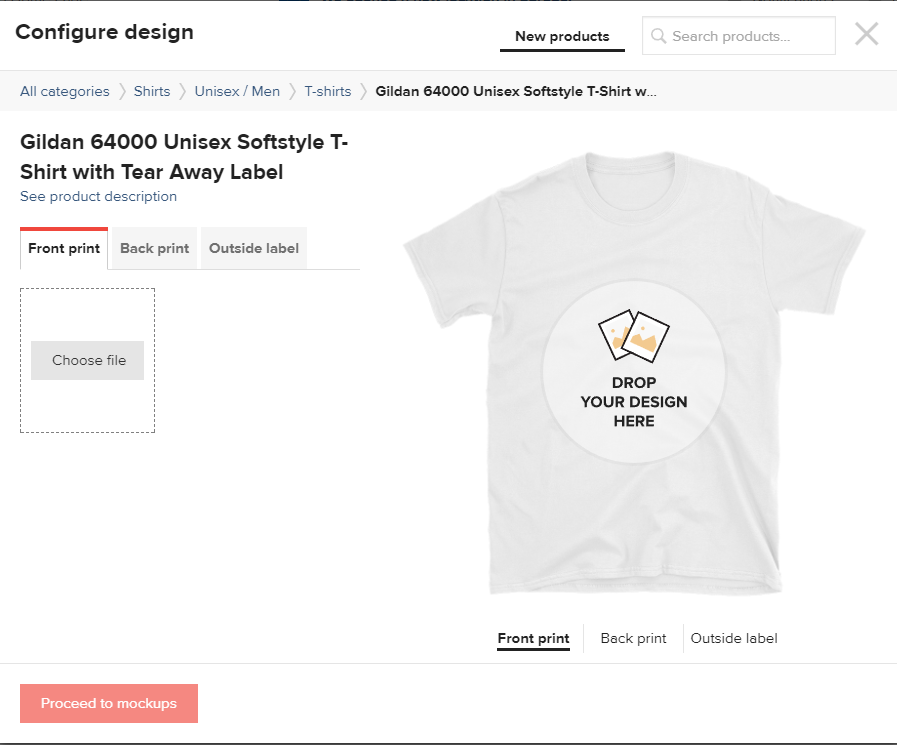The height and width of the screenshot is (745, 897).
Task: Switch to Back print tab above upload box
Action: [x=154, y=248]
